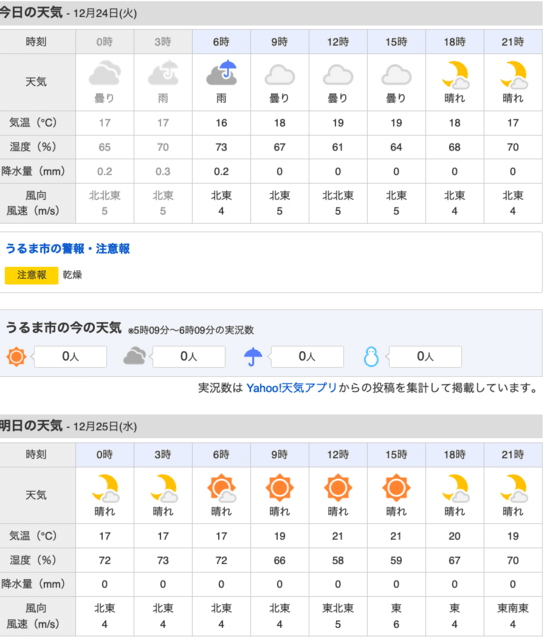Click the gray cloud icon in current weather reports

coord(134,356)
